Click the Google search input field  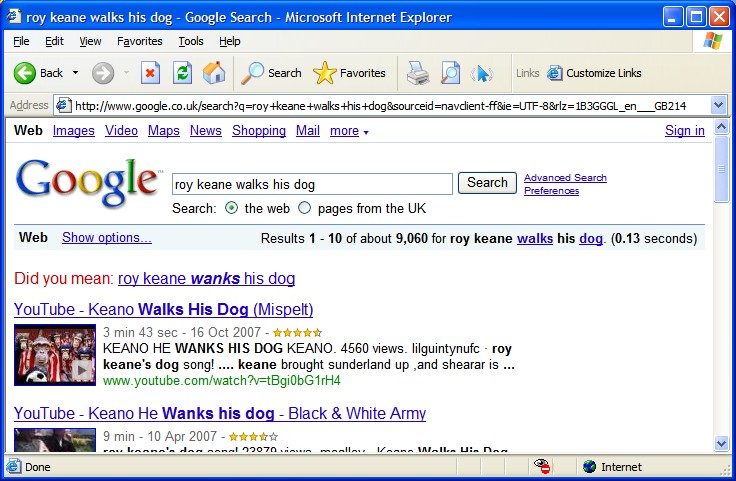click(312, 184)
